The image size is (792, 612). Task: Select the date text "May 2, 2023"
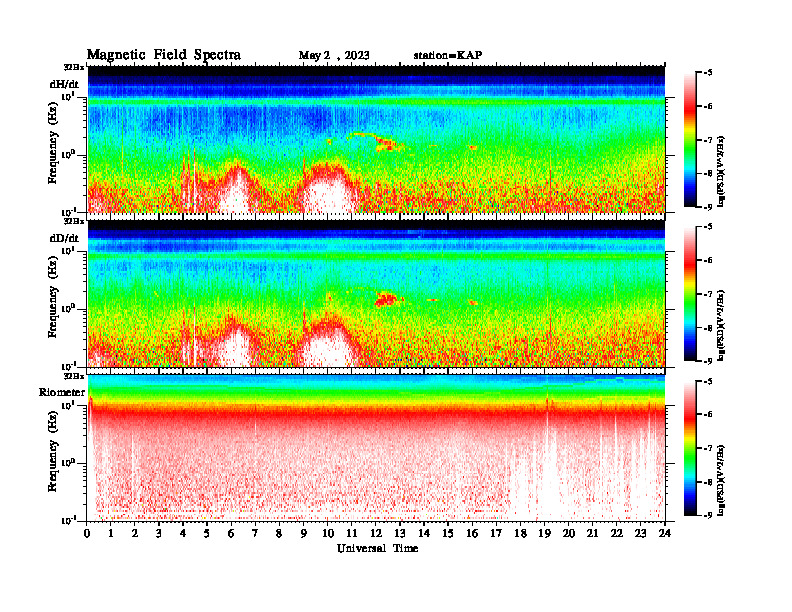tap(334, 55)
